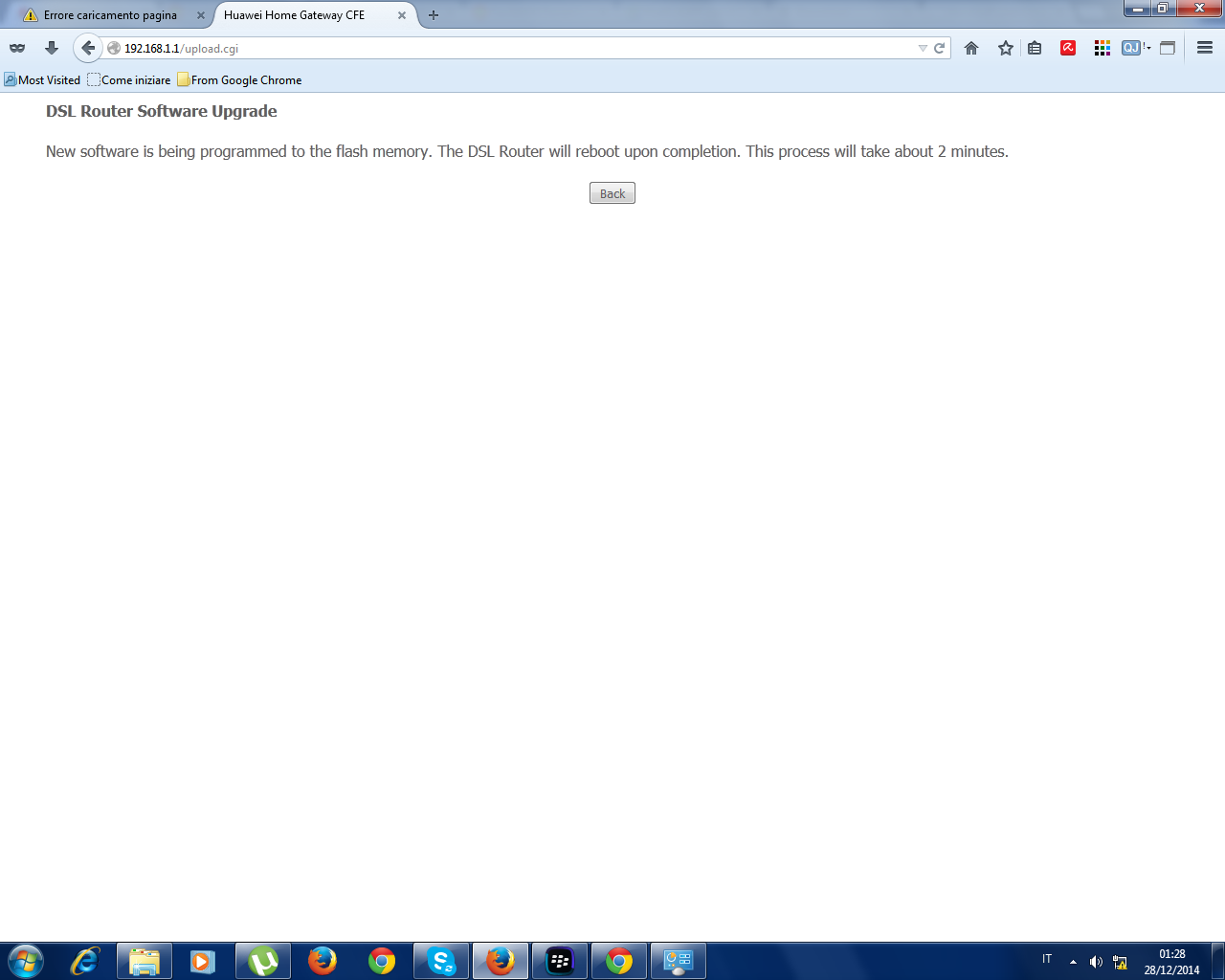The height and width of the screenshot is (980, 1225).
Task: Open the Come iniziare bookmark
Action: 129,80
